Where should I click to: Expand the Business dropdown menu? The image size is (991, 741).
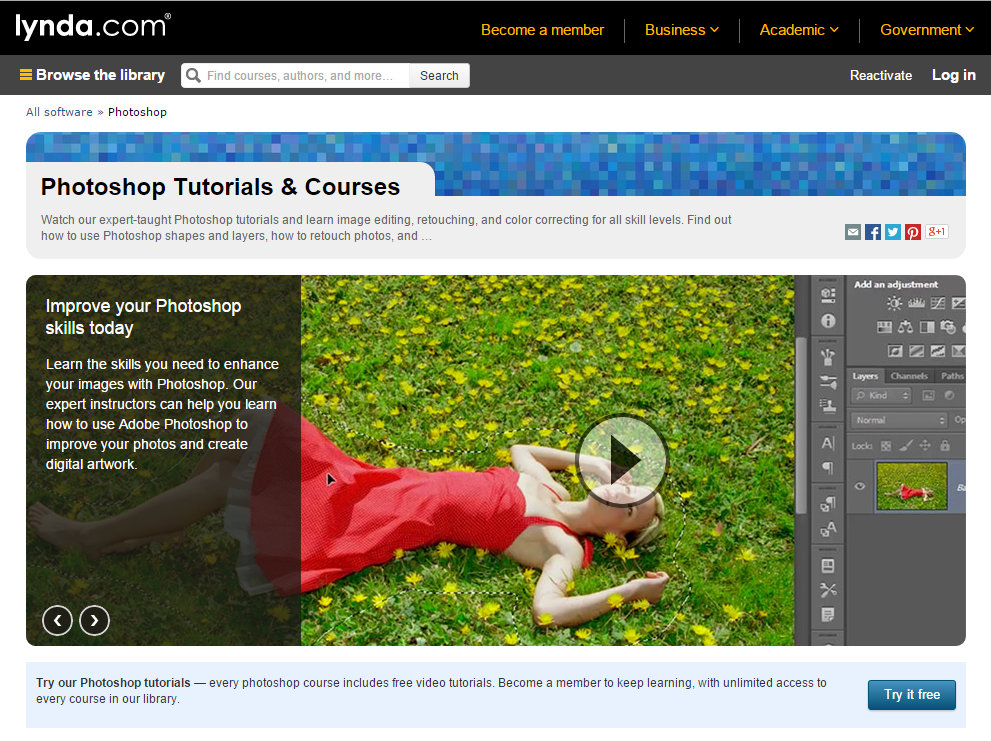[x=681, y=30]
